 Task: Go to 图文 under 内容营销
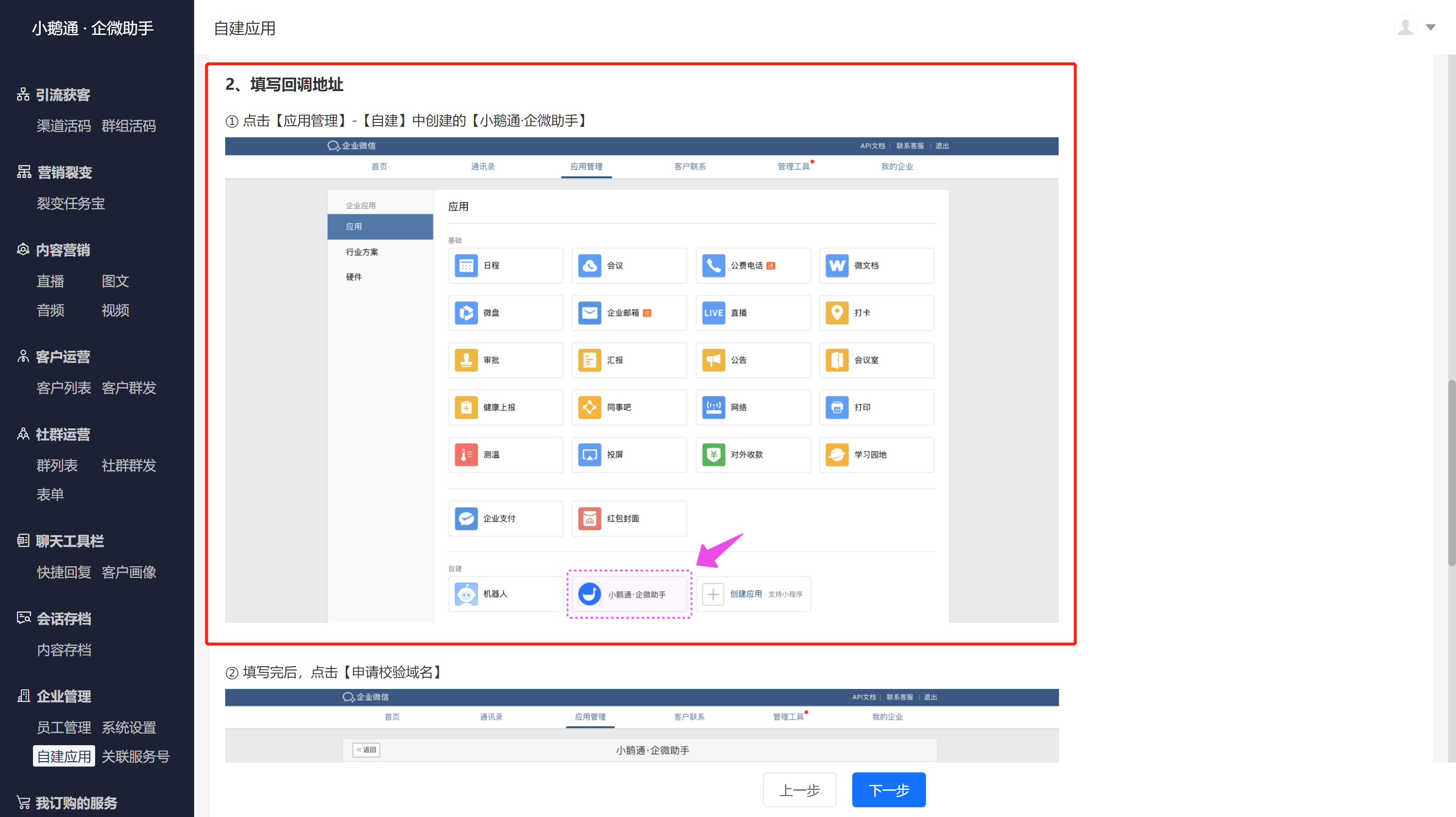(116, 281)
